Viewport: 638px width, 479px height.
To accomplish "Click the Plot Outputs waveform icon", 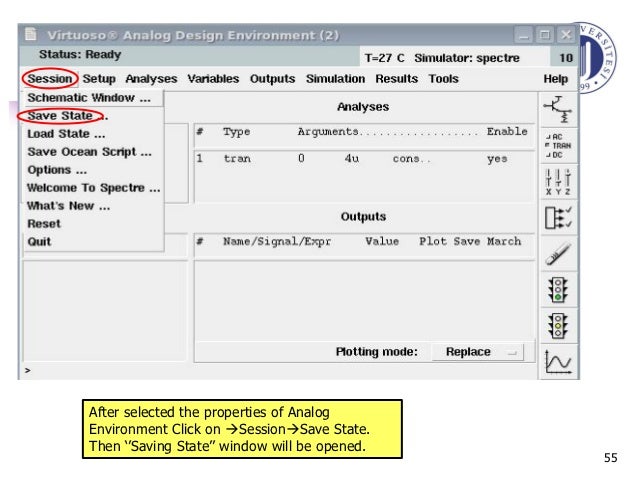I will click(558, 361).
